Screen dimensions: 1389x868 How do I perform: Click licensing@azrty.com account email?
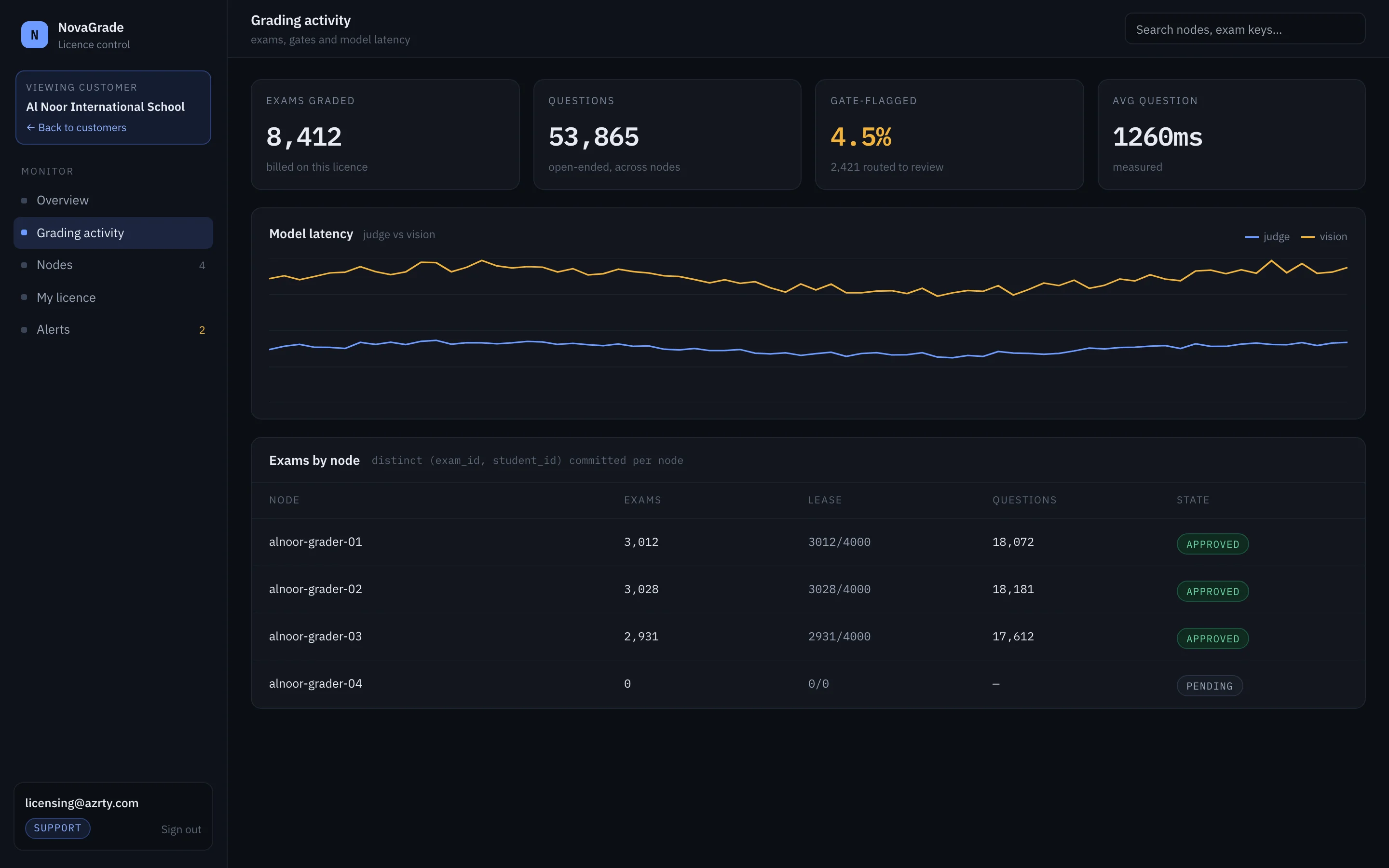point(82,803)
